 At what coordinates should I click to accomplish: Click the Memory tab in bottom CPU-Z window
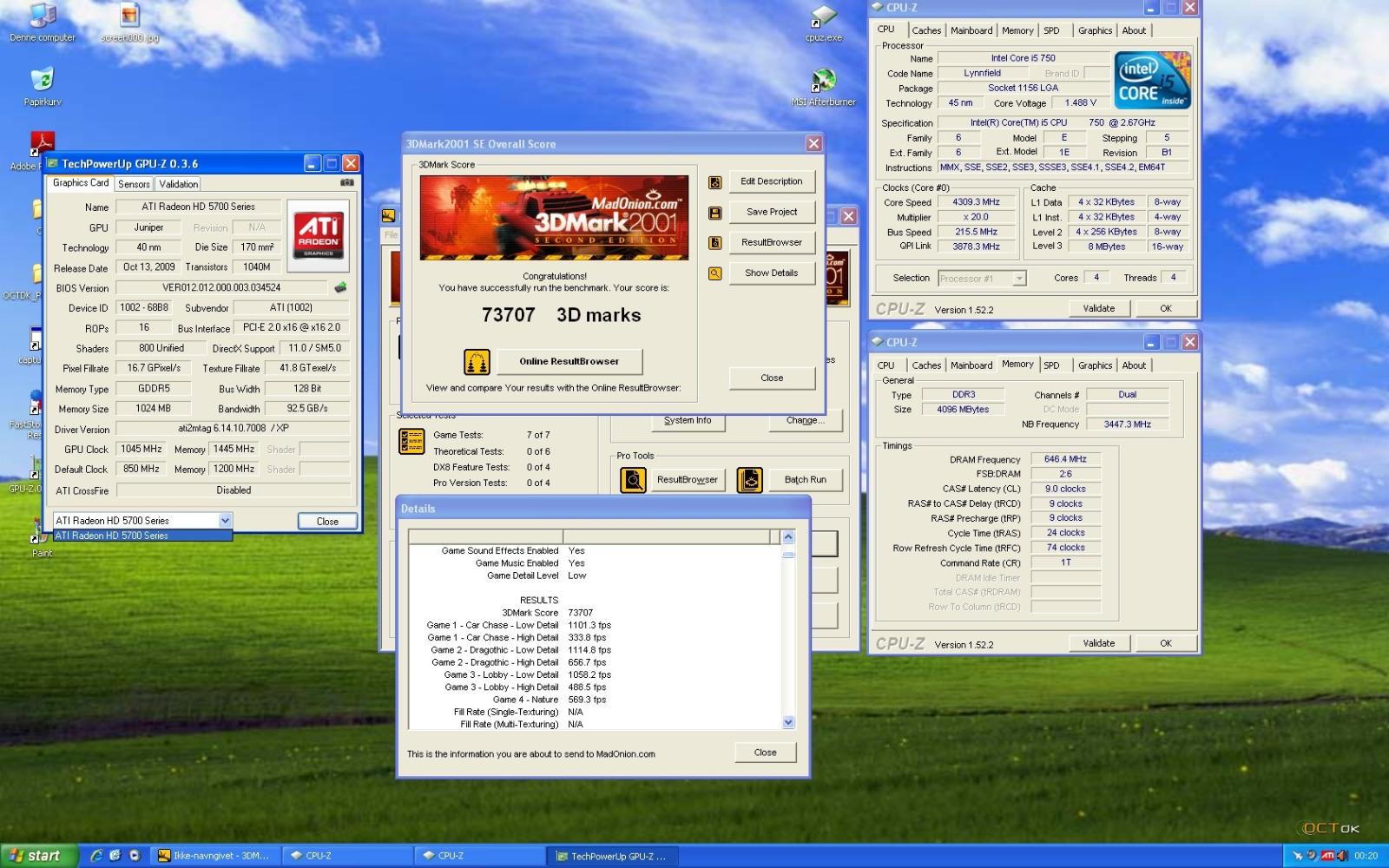point(1017,365)
